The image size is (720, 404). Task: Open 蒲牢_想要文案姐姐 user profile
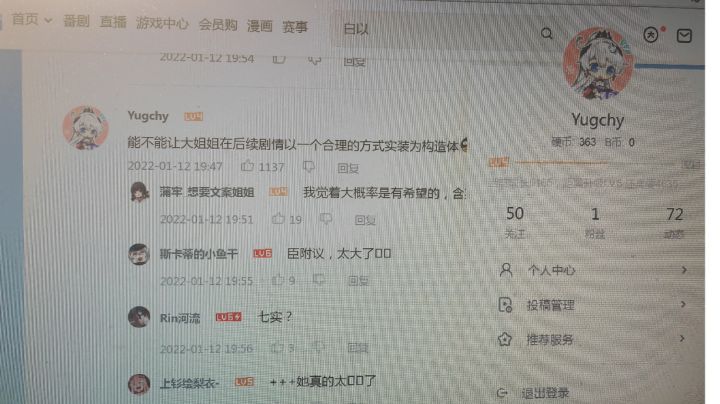pos(207,192)
